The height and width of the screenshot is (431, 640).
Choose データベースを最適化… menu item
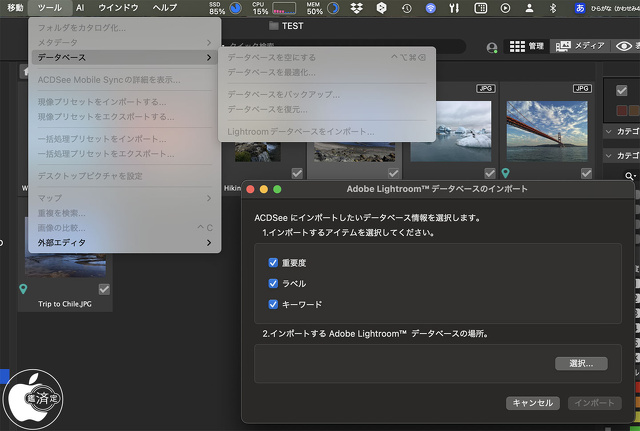(327, 72)
